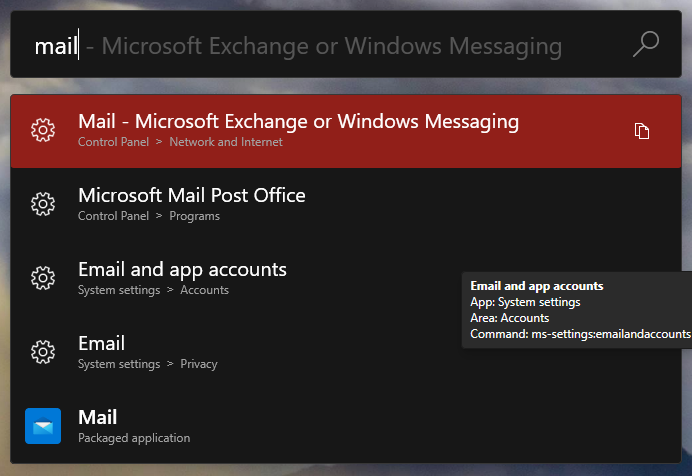Click tooltip line 'Area: Accounts'
Image resolution: width=692 pixels, height=476 pixels.
510,318
